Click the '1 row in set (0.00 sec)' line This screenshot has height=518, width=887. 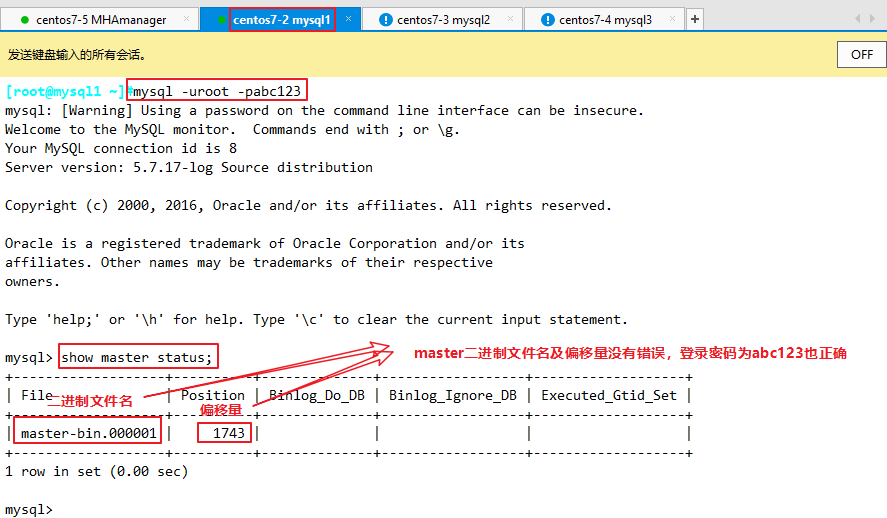97,472
